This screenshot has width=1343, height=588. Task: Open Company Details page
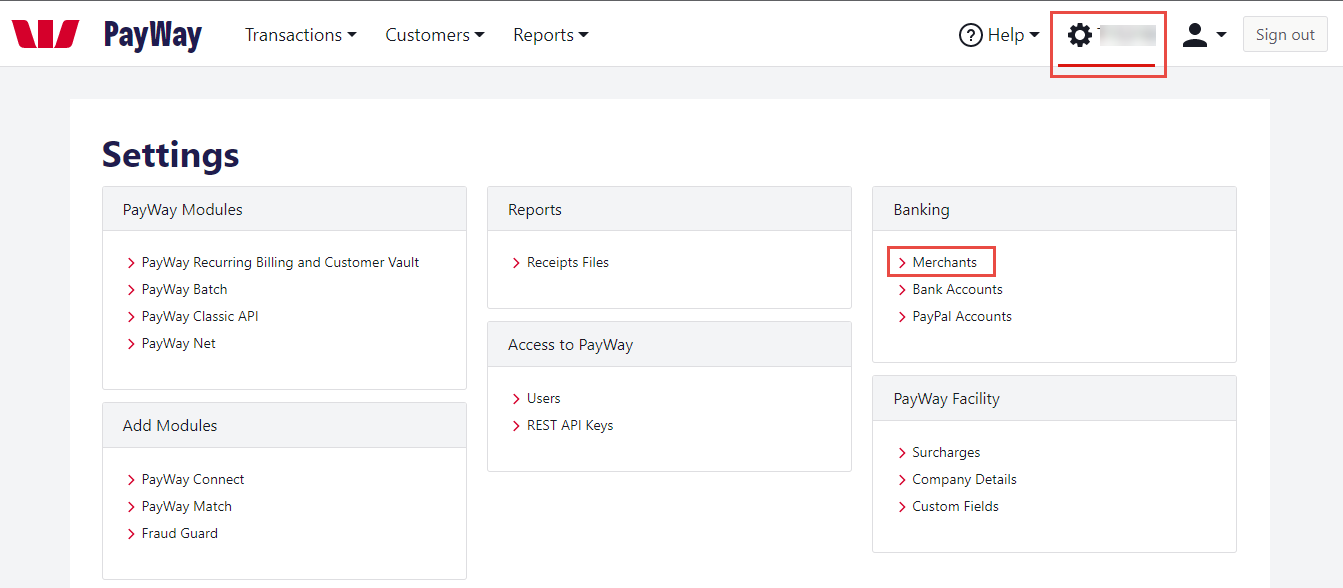(x=964, y=480)
